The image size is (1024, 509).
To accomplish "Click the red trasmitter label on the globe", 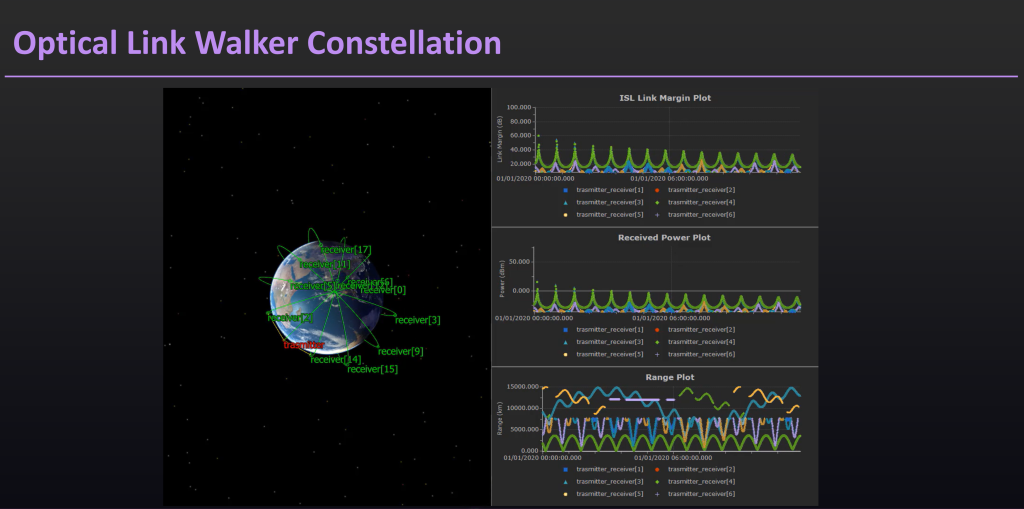I will click(302, 345).
